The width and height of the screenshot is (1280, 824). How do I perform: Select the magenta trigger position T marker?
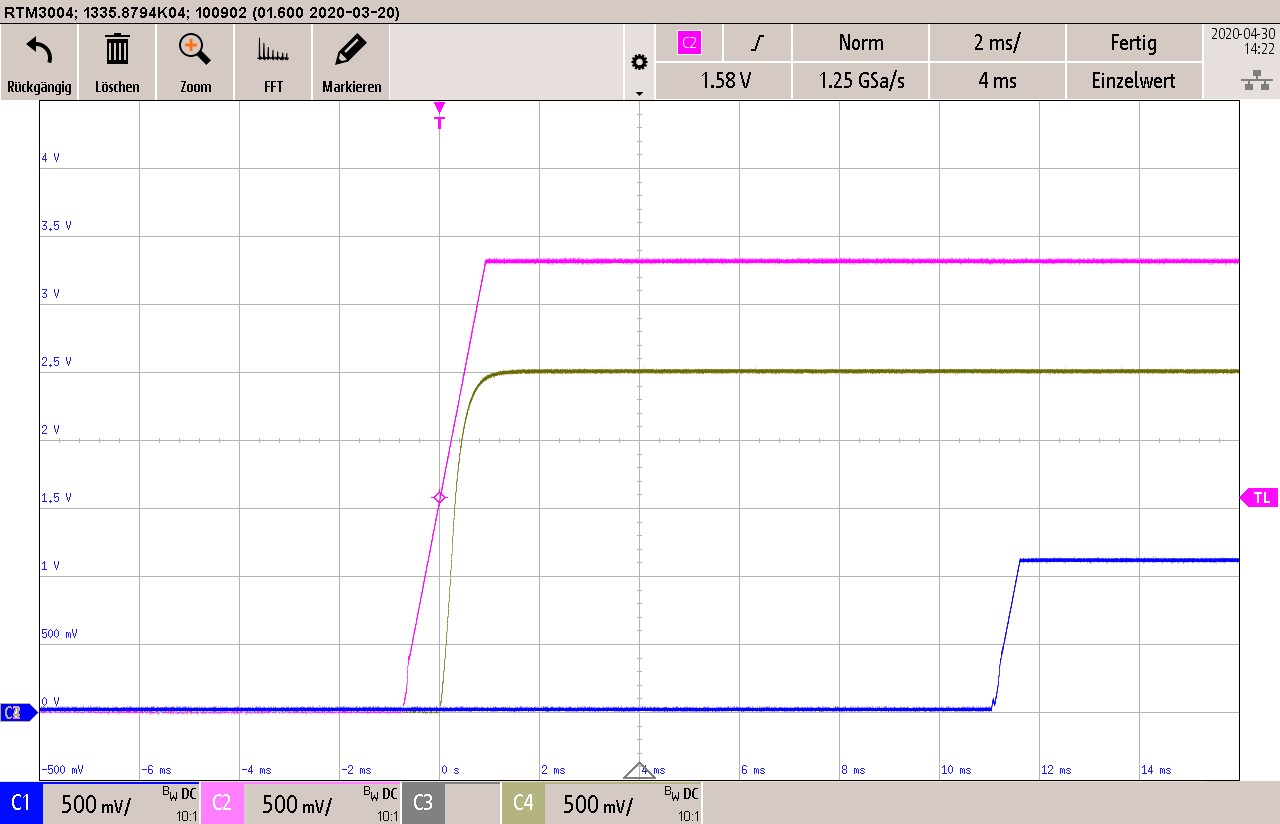pyautogui.click(x=439, y=115)
